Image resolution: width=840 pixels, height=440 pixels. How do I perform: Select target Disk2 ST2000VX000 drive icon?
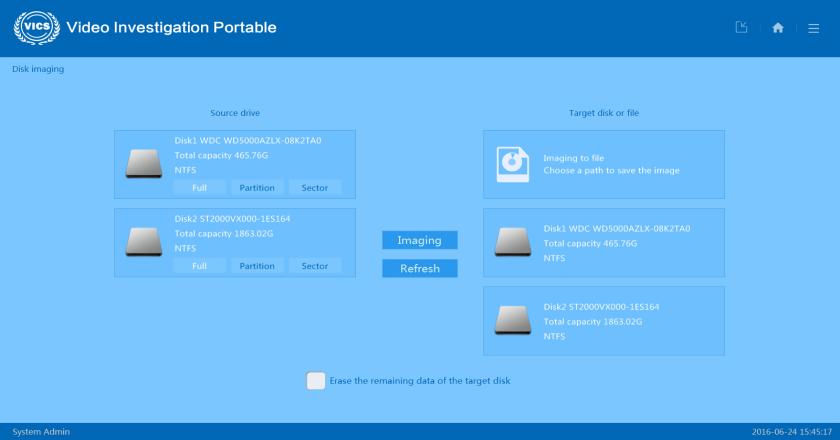point(513,320)
